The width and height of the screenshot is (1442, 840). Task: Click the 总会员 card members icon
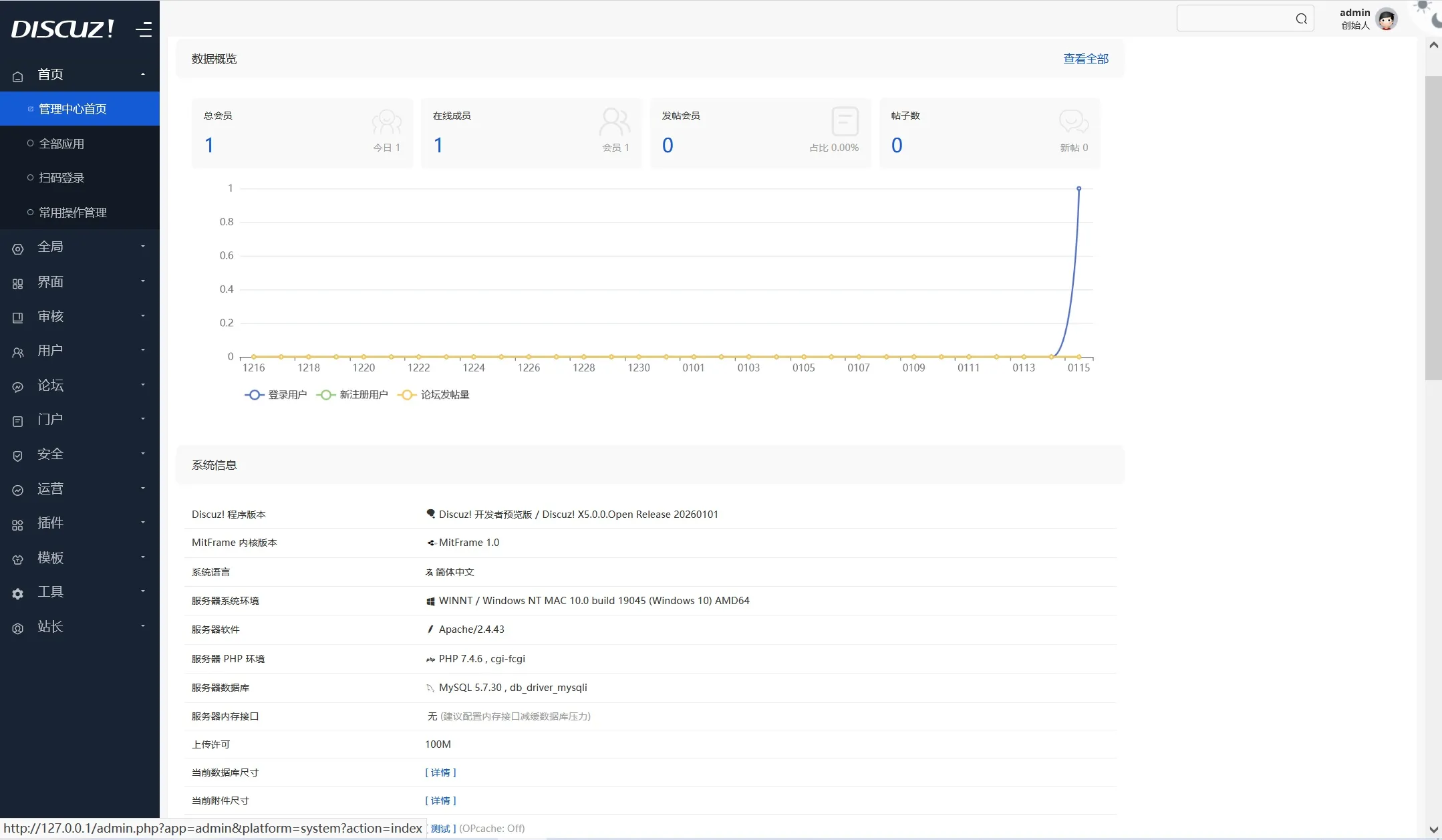tap(387, 122)
